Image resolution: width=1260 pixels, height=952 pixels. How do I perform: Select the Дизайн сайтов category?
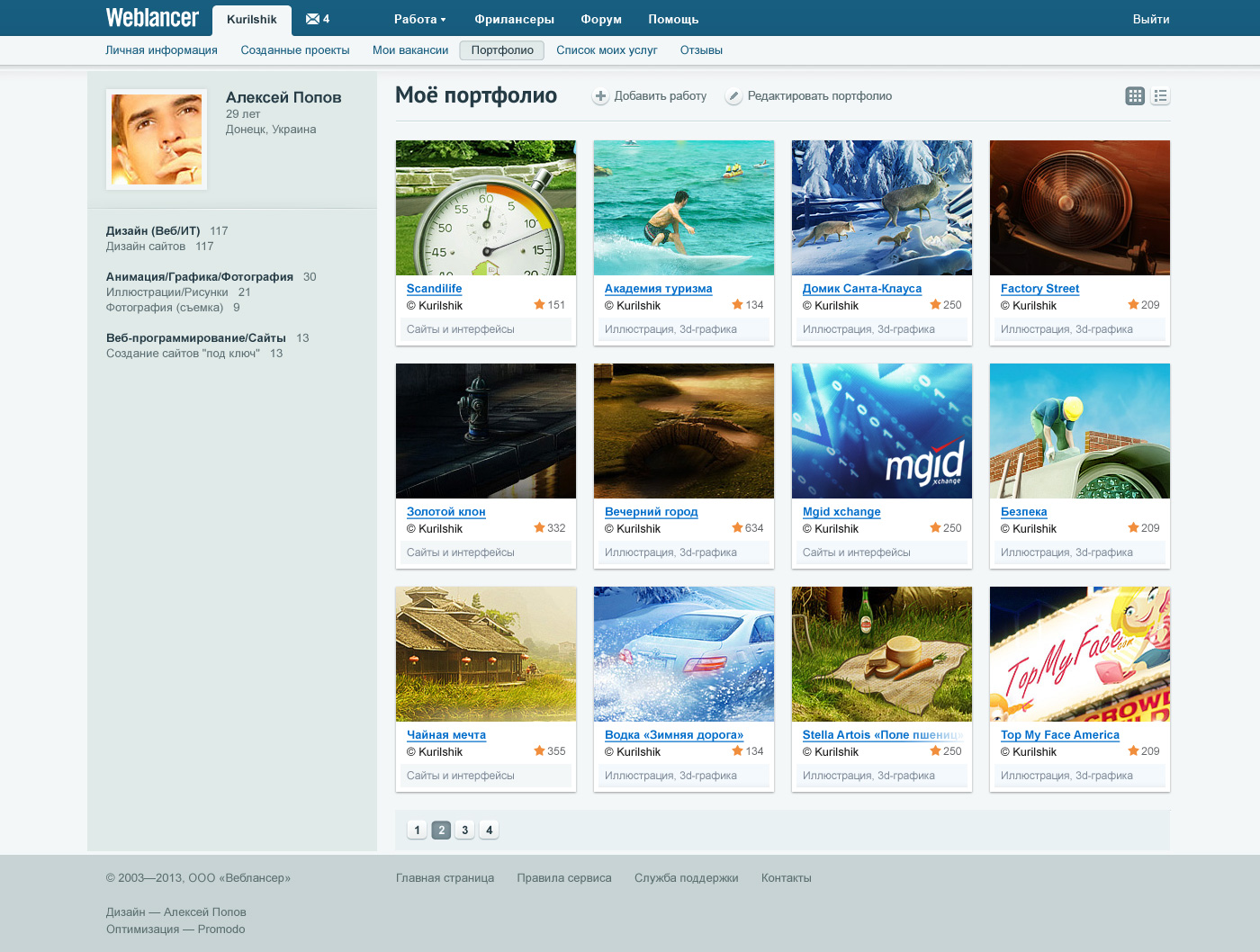coord(146,247)
